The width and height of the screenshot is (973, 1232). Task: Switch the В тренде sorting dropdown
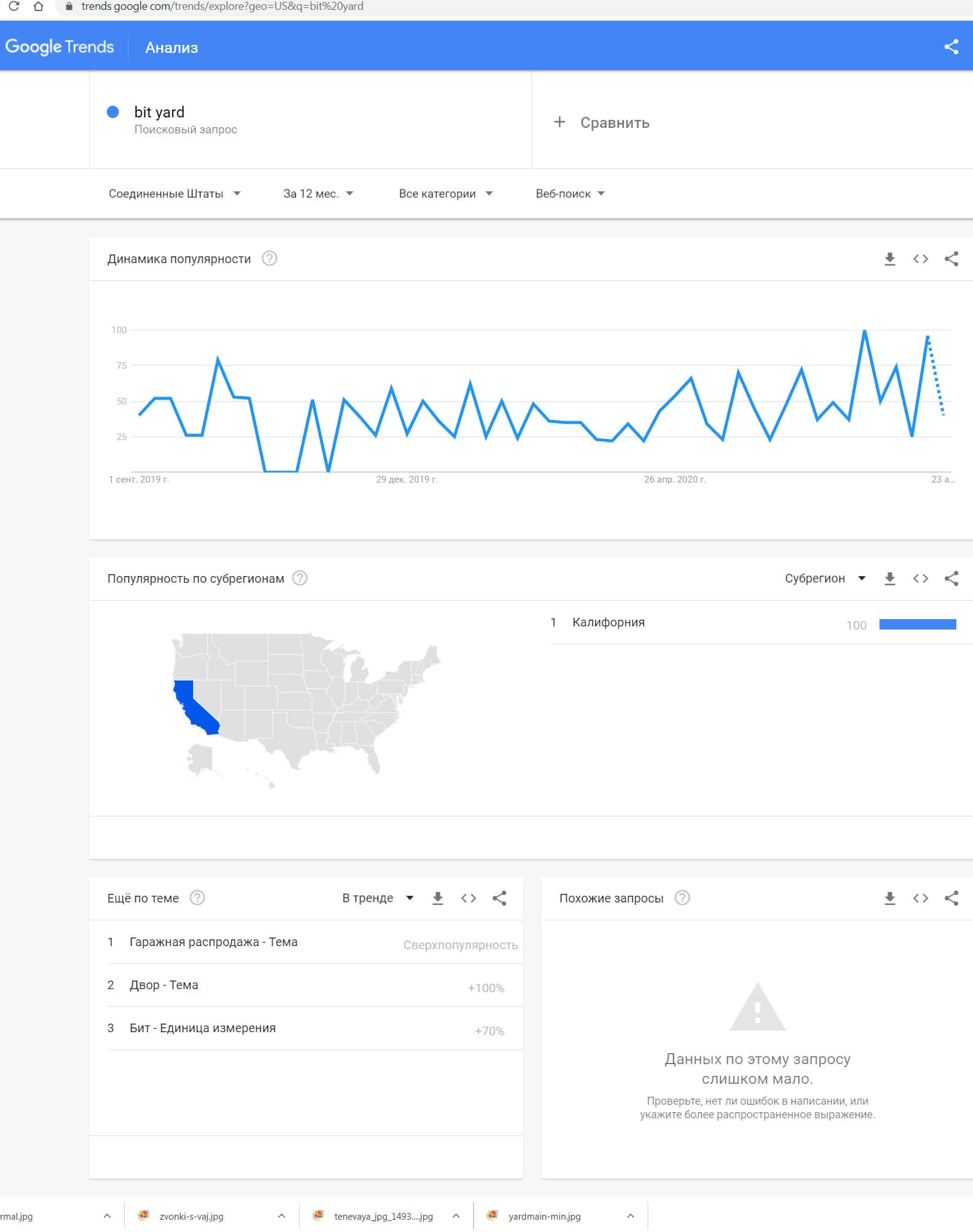point(378,898)
